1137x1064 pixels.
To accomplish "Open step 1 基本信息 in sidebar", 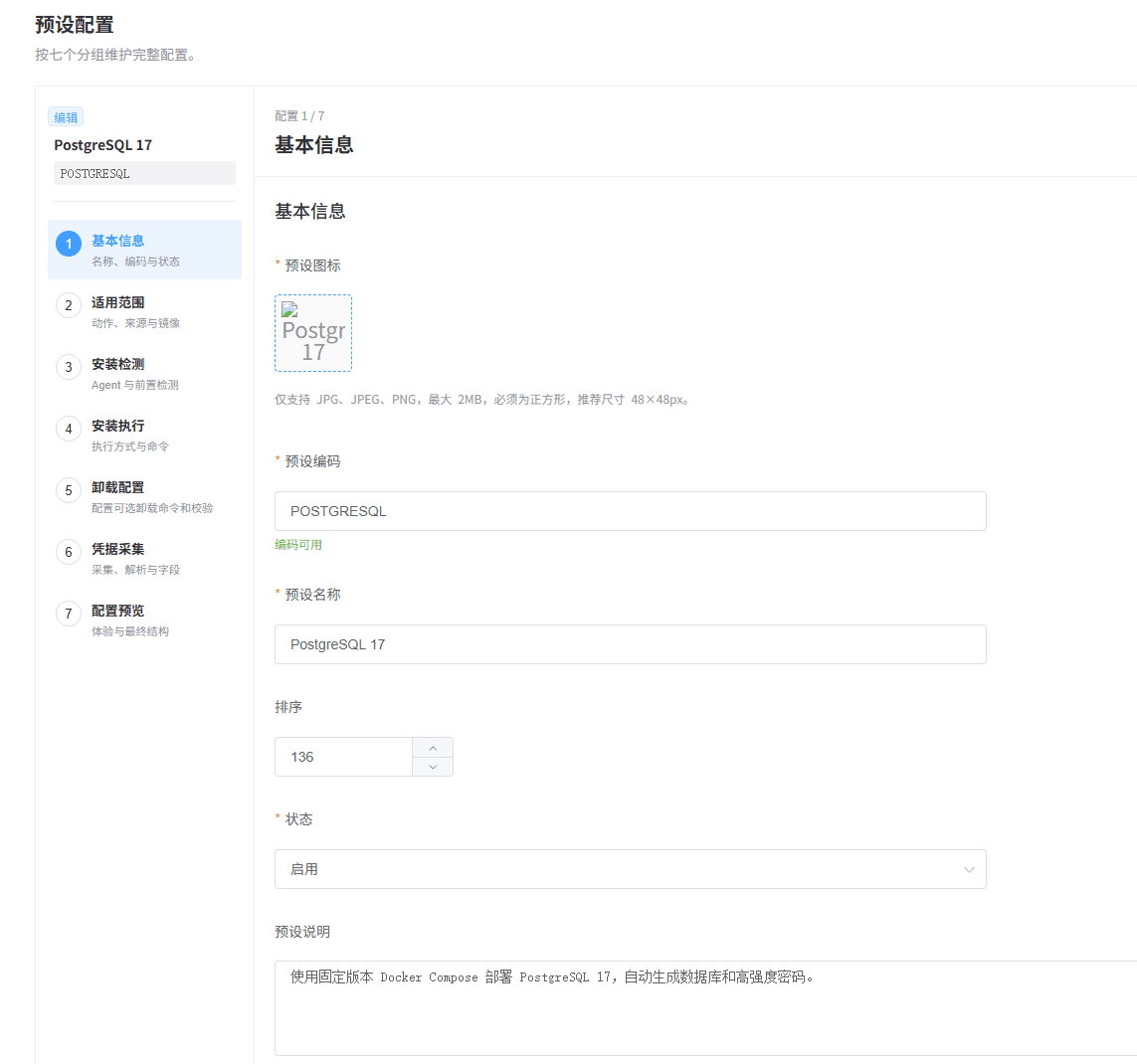I will click(x=144, y=250).
